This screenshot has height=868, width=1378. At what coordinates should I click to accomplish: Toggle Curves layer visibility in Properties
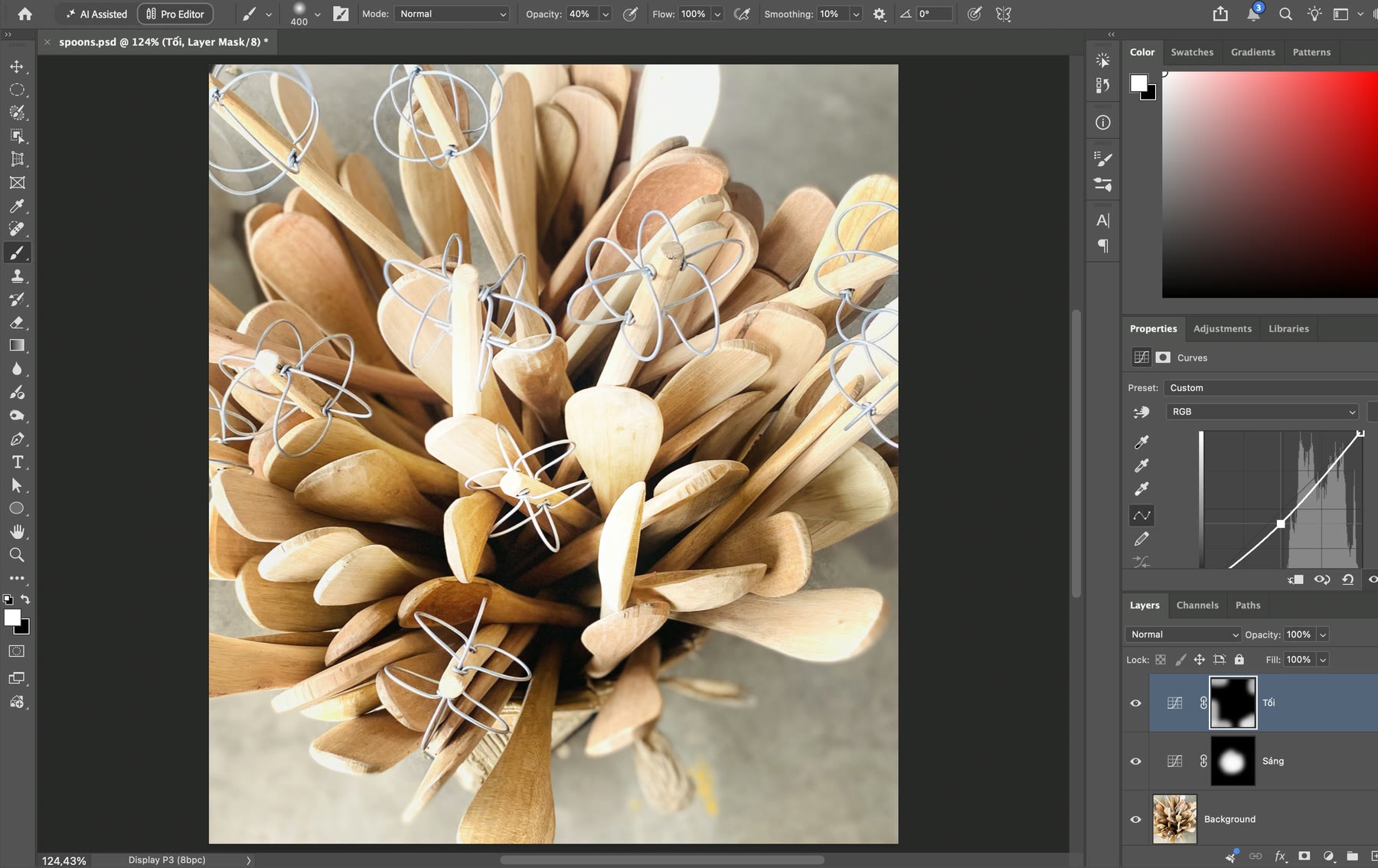[x=1373, y=579]
